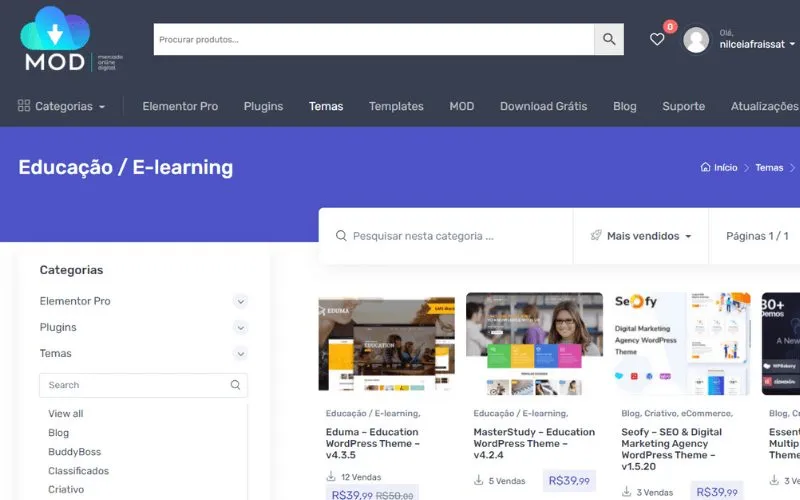Open the MasterStudy theme thumbnail
Viewport: 800px width, 500px height.
tap(534, 343)
